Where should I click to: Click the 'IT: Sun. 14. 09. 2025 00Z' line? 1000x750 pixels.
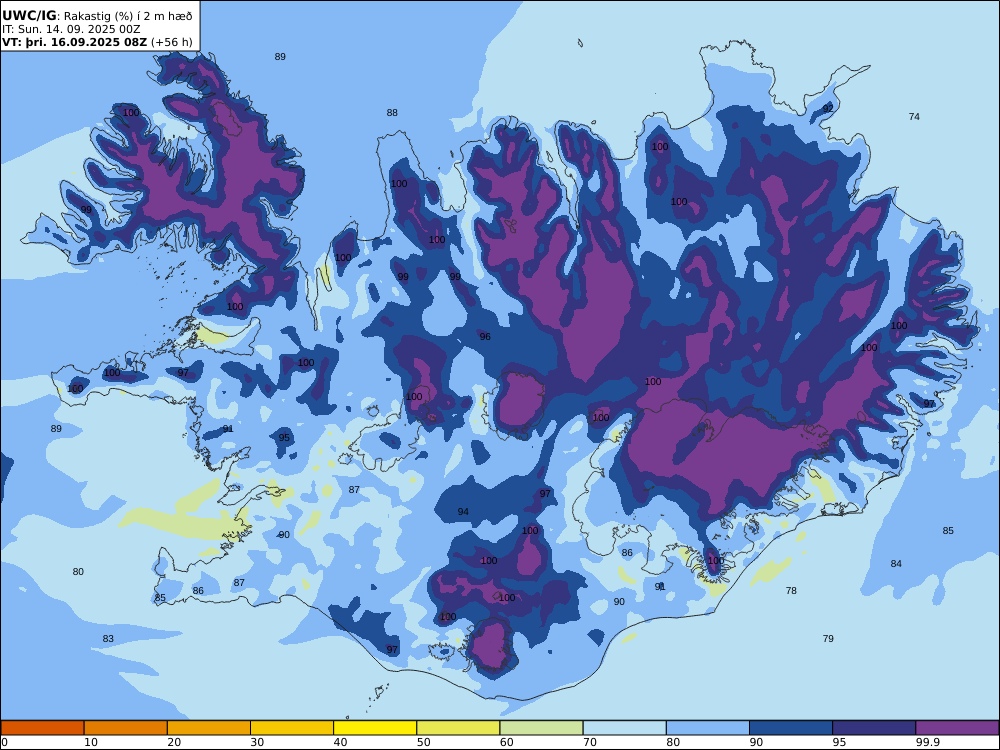tap(71, 29)
